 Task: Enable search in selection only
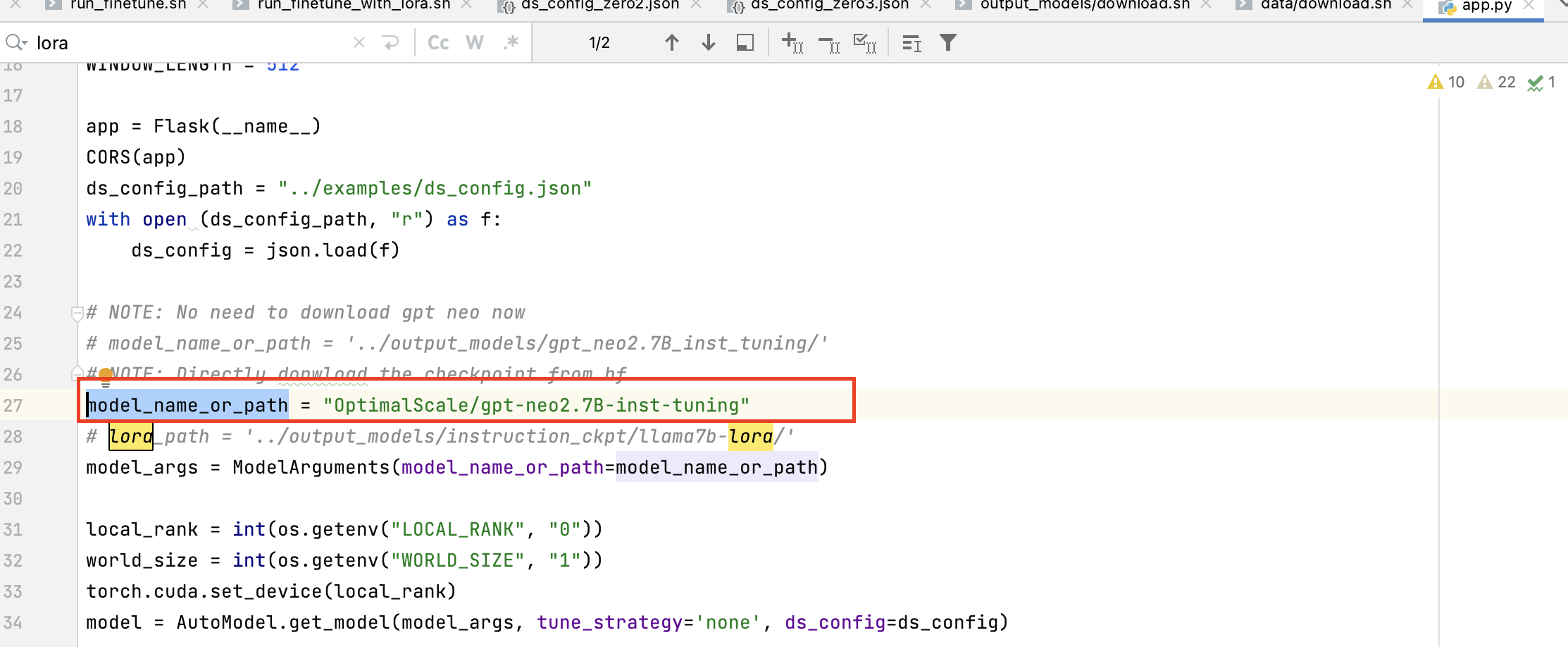click(744, 42)
